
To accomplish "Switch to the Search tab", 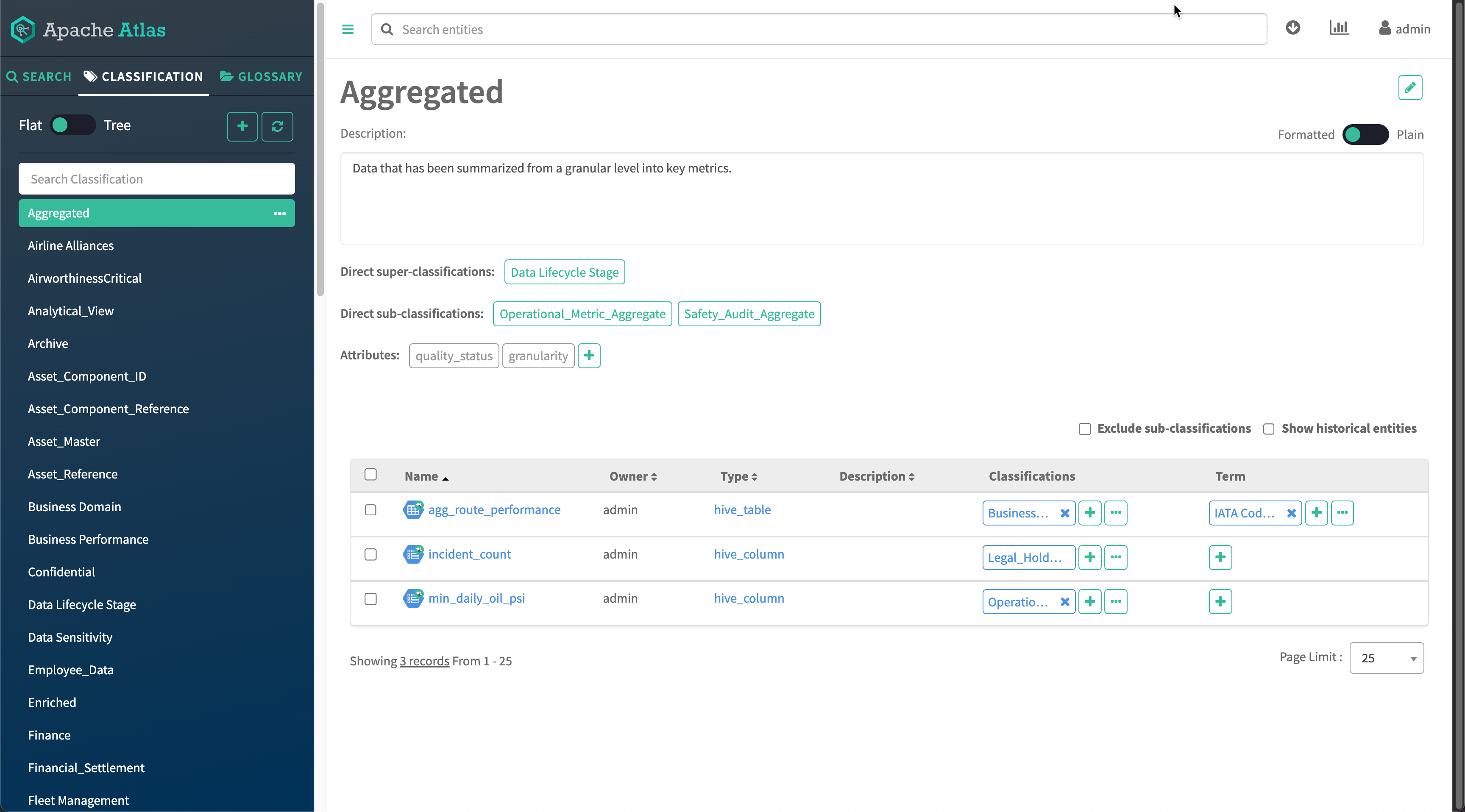I will point(39,77).
